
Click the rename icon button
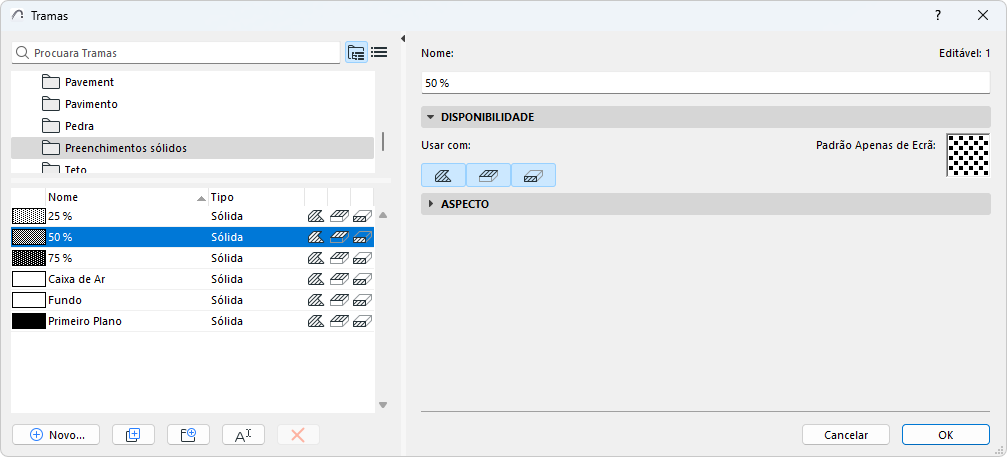tap(243, 435)
